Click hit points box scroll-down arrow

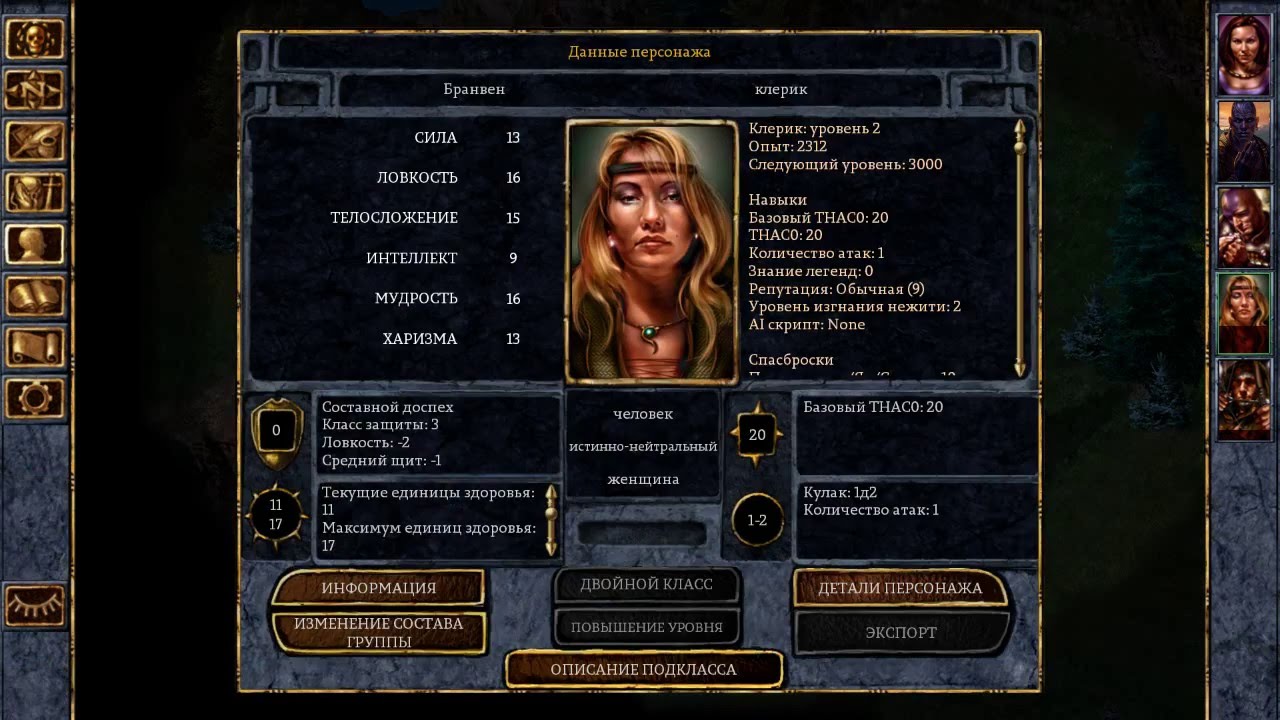tap(550, 547)
